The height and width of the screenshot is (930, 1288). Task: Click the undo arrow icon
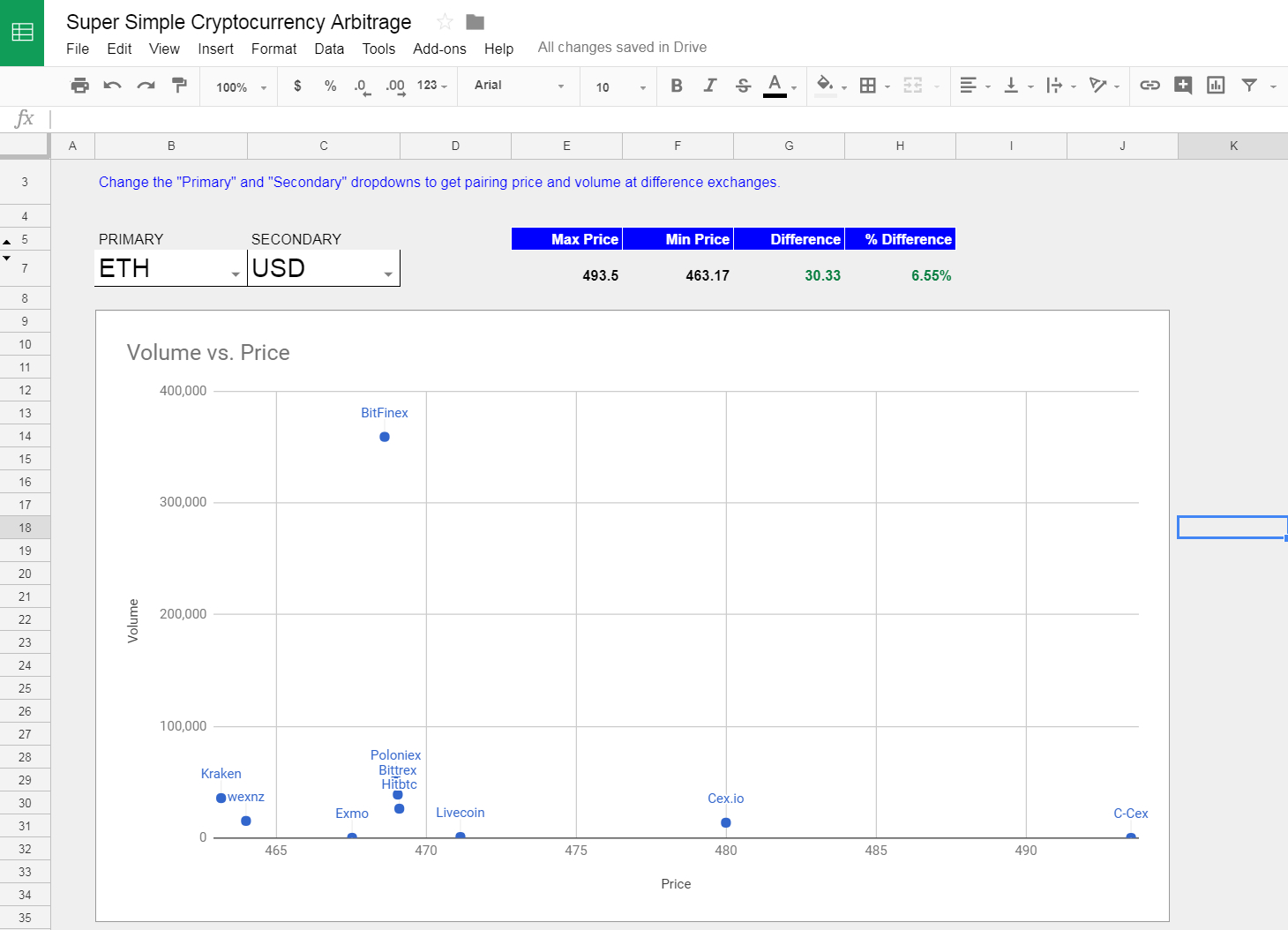(x=112, y=86)
